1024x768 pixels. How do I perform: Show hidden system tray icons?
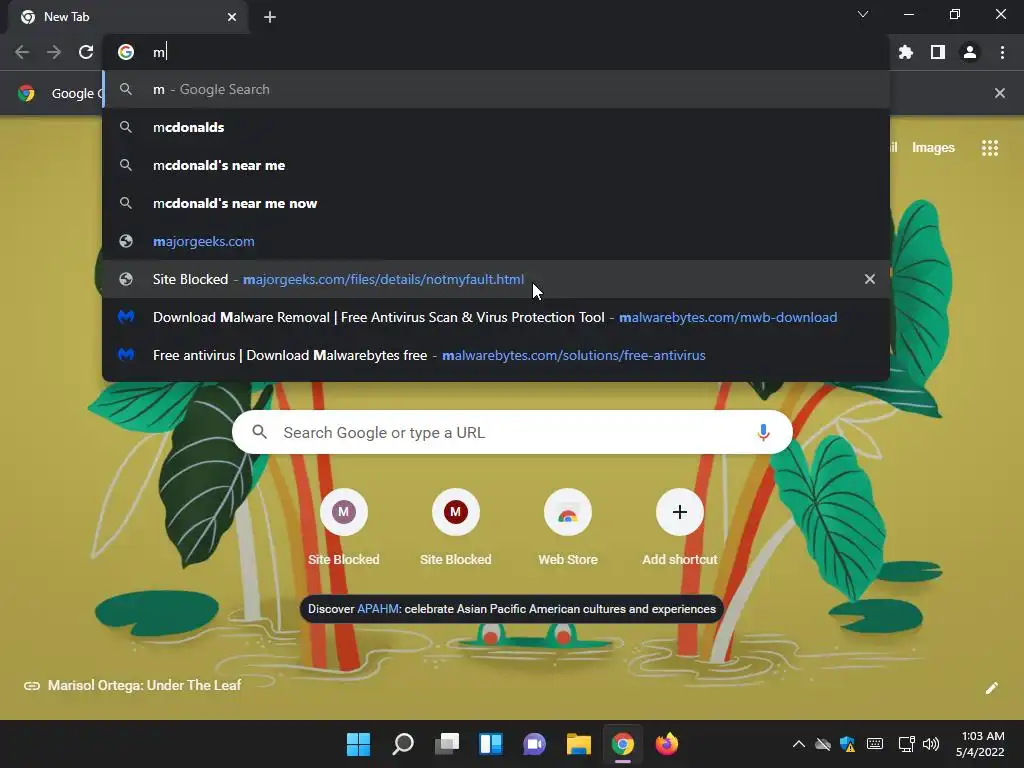pyautogui.click(x=799, y=744)
